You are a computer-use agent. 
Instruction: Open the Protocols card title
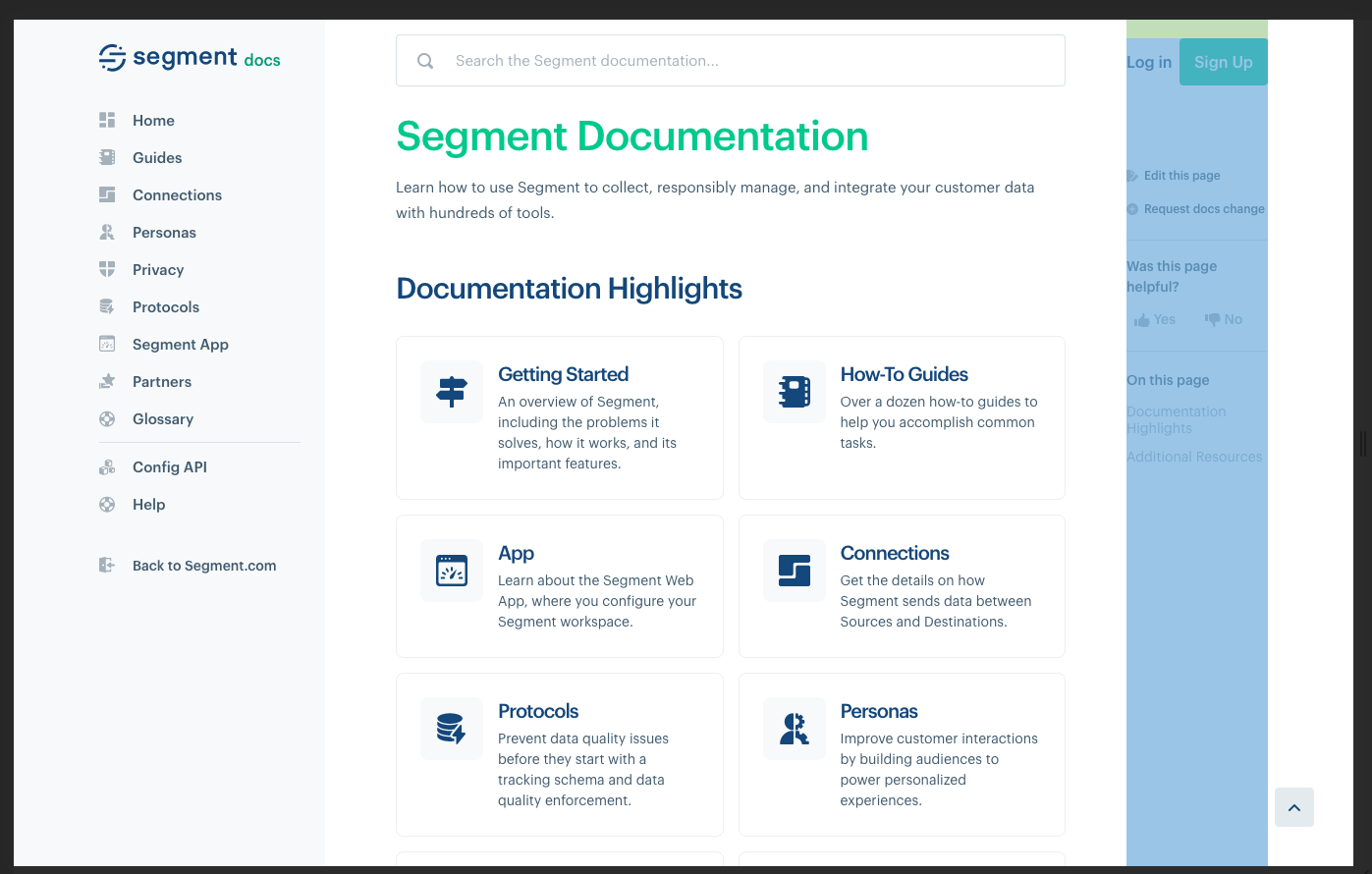click(538, 711)
